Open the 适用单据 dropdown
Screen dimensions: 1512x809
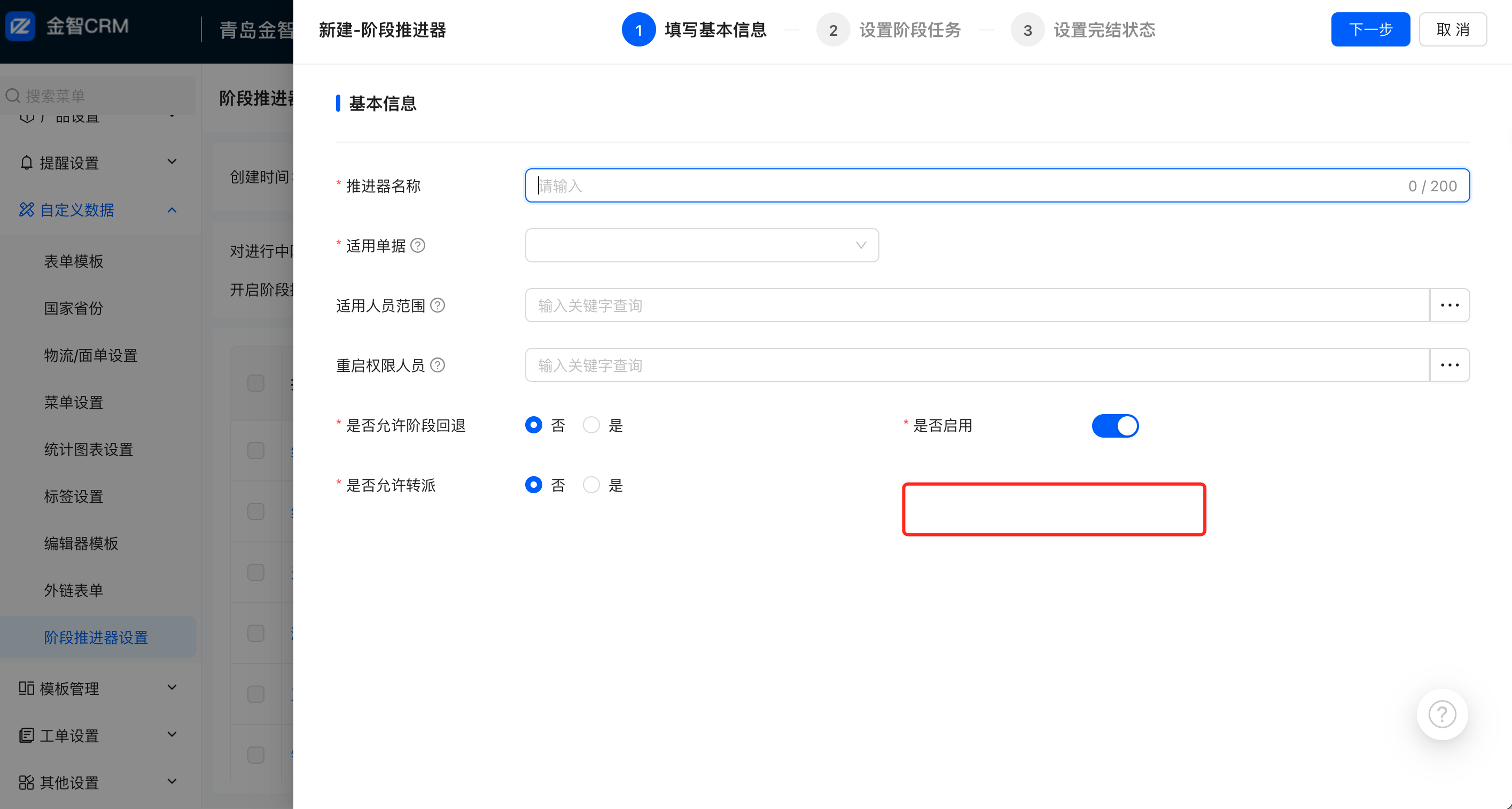click(702, 245)
